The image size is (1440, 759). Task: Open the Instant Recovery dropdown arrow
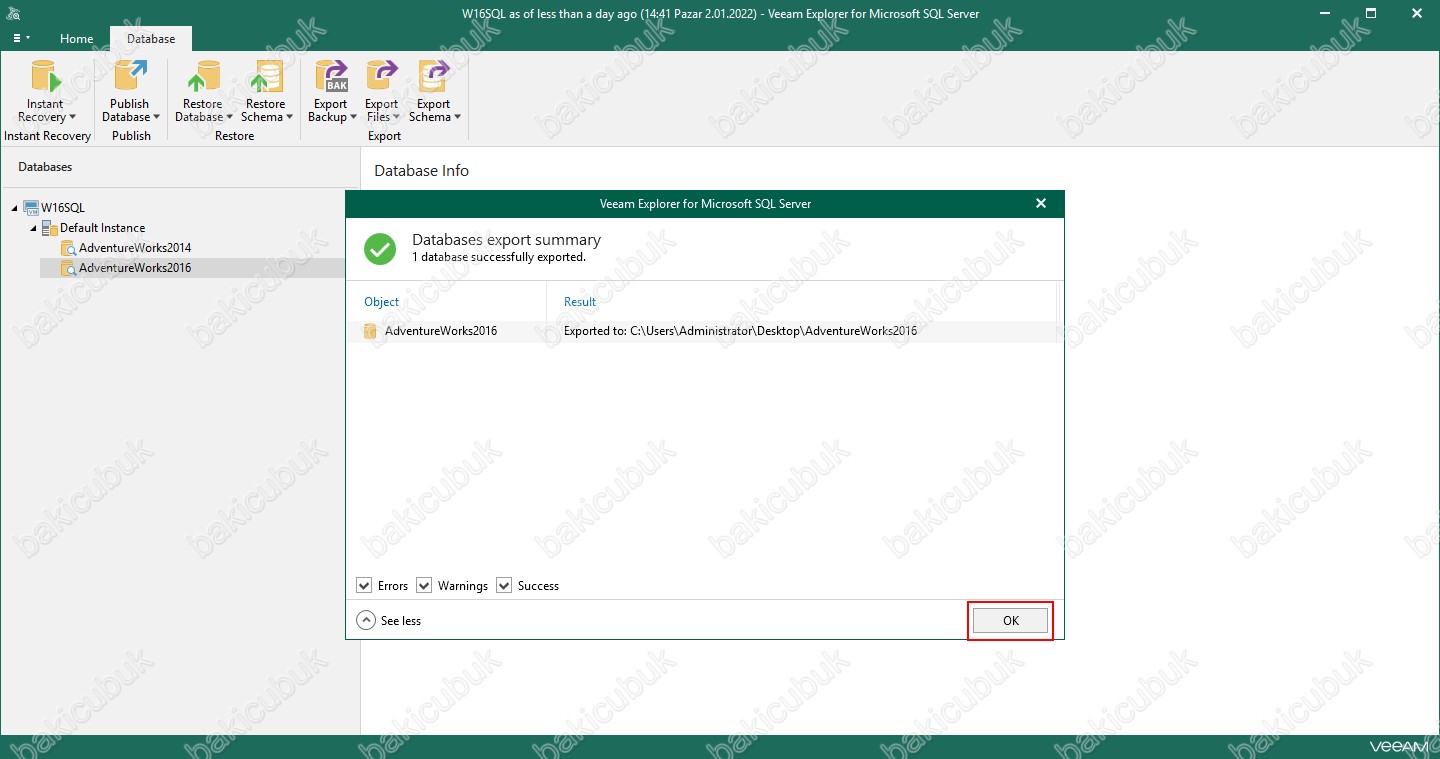72,118
